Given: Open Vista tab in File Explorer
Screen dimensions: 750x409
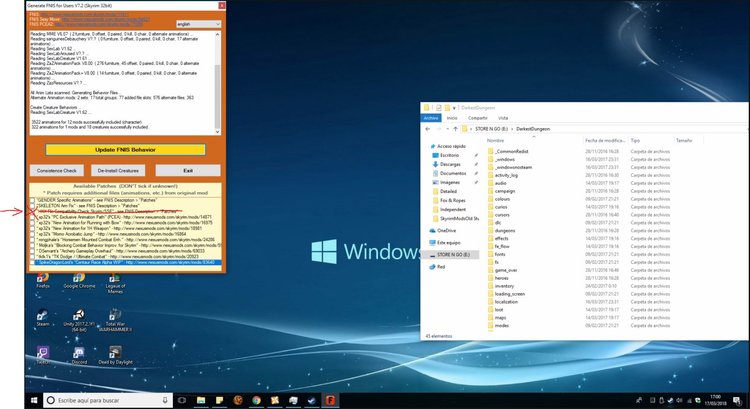Looking at the screenshot, I should pos(503,118).
